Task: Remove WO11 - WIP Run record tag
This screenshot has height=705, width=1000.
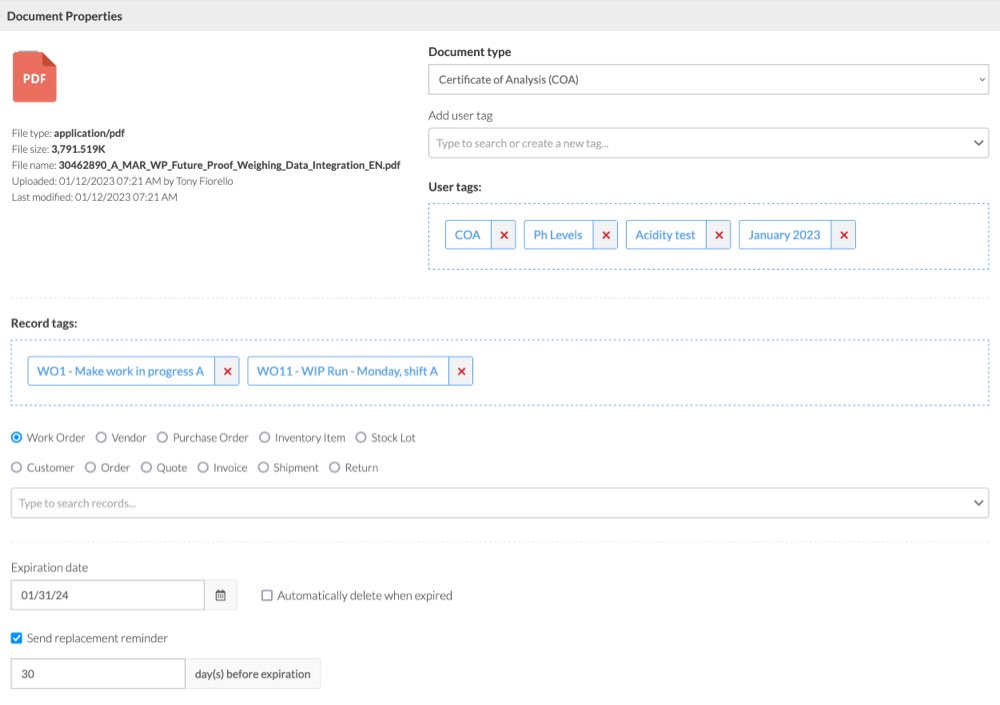Action: pos(461,371)
